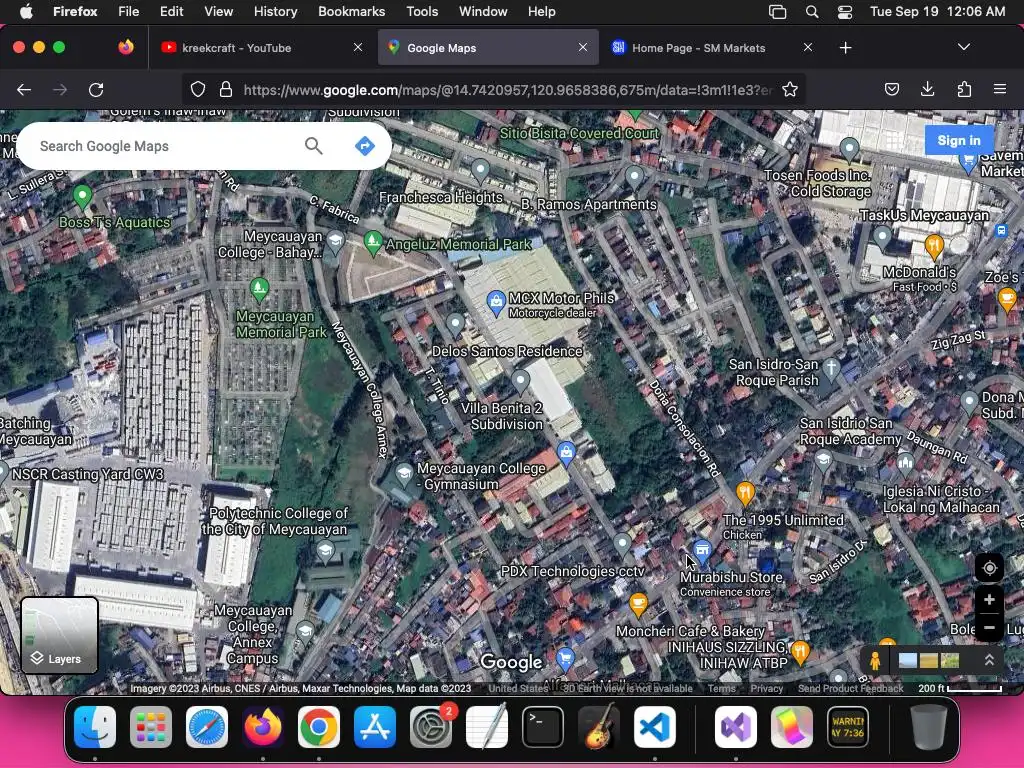
Task: Select the Angeluz Memorial Park pin
Action: (x=373, y=243)
